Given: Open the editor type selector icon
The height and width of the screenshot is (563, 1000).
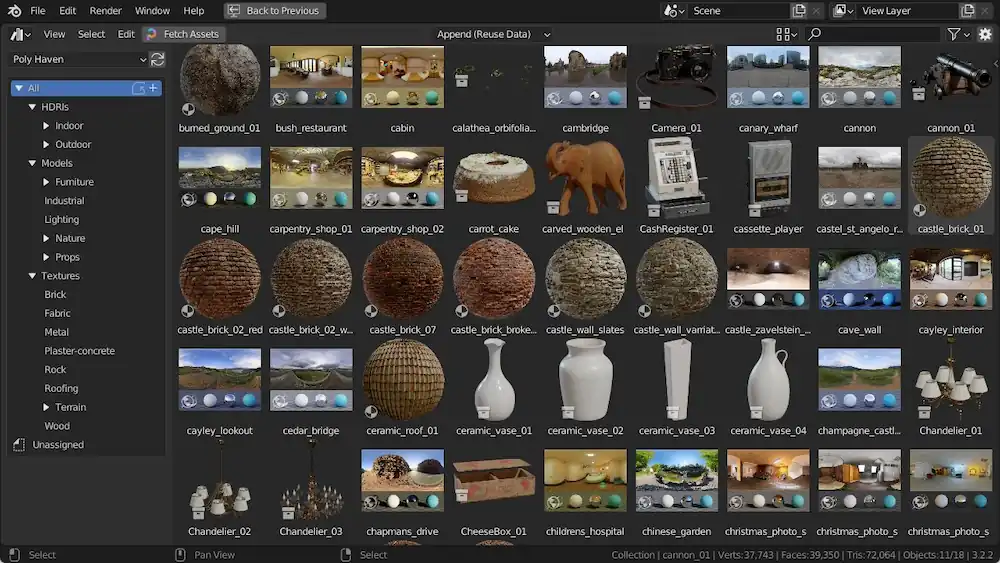Looking at the screenshot, I should pyautogui.click(x=20, y=34).
